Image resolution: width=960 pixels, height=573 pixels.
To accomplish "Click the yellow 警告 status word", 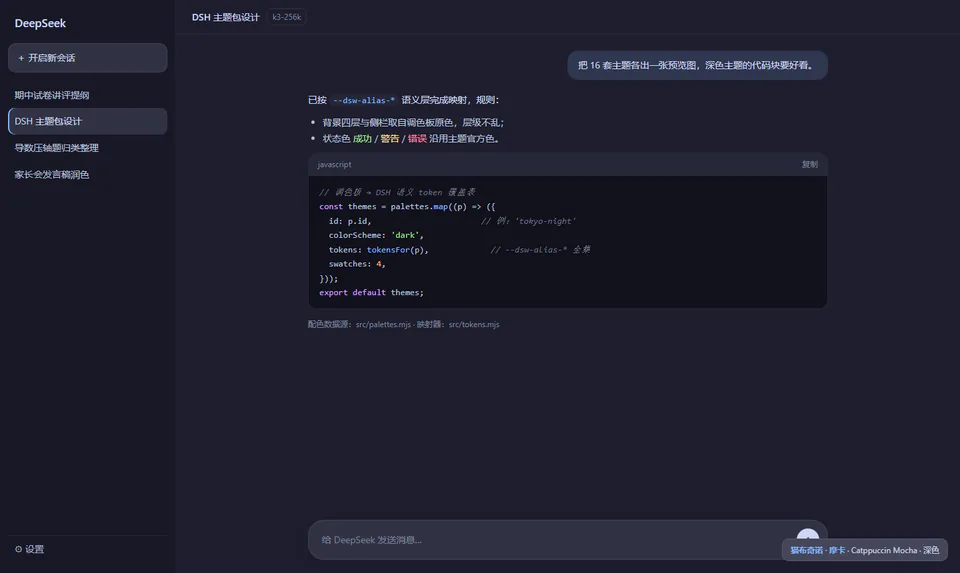I will click(x=390, y=139).
